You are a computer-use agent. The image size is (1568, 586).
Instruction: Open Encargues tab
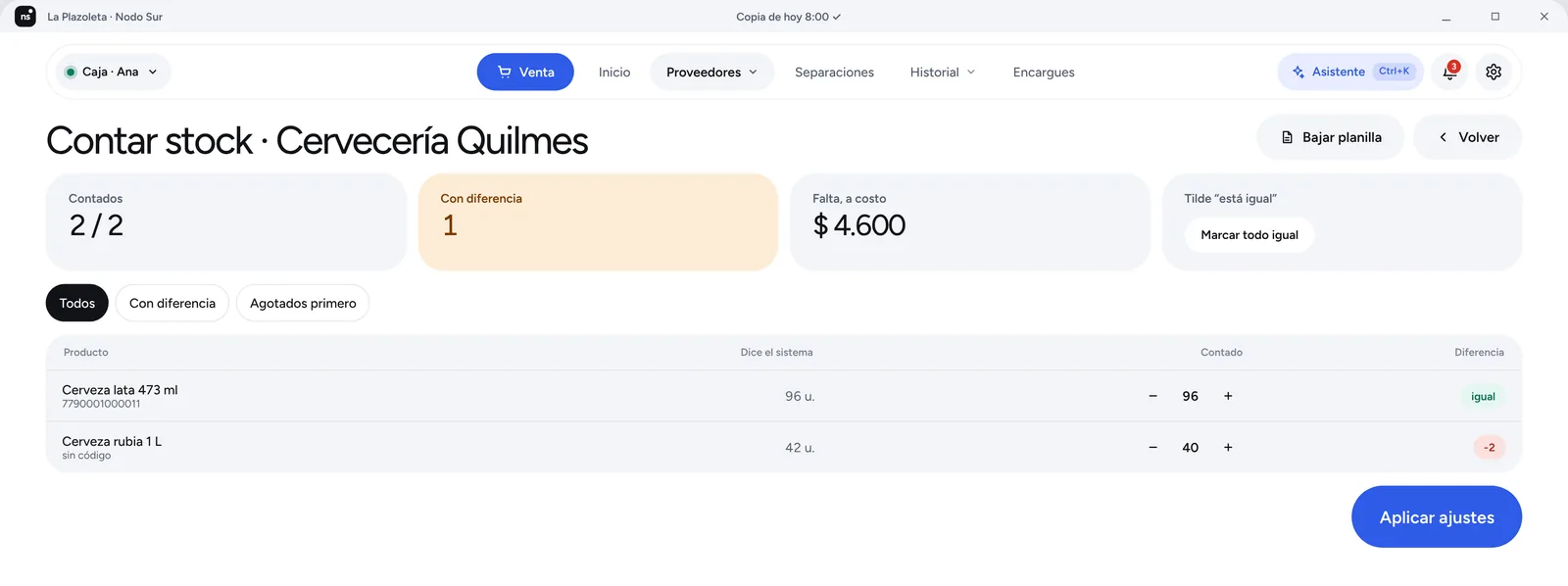click(1044, 72)
